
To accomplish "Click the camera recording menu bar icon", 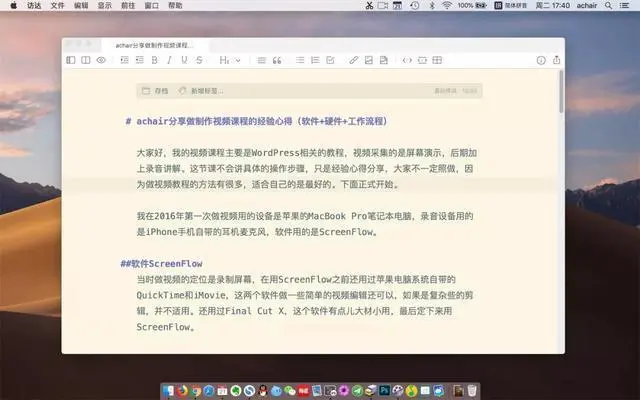I will (x=383, y=5).
